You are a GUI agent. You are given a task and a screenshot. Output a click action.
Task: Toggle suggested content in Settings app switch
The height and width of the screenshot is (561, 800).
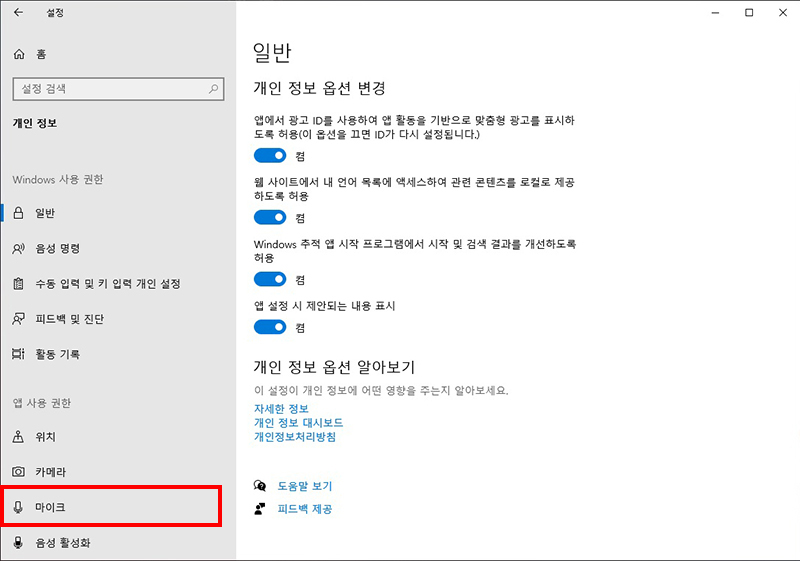click(x=270, y=327)
